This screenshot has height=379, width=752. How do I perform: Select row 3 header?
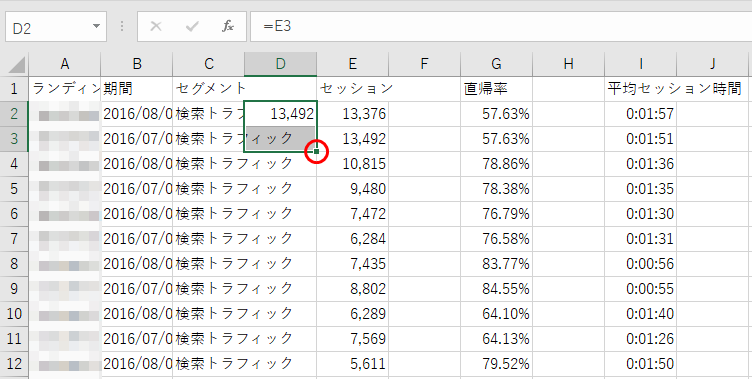point(14,139)
